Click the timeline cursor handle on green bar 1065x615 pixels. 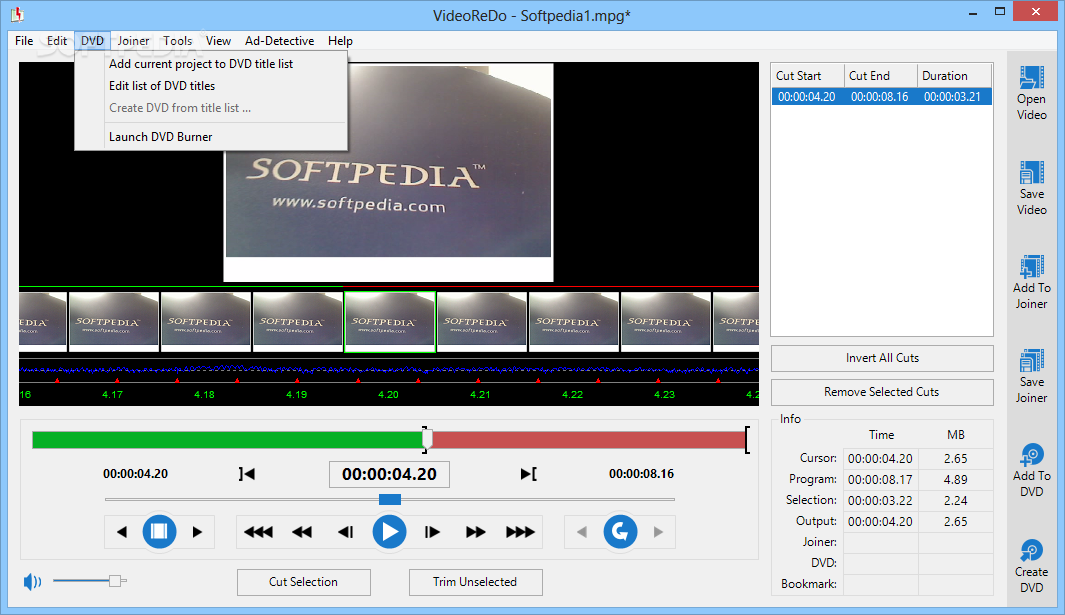(427, 440)
